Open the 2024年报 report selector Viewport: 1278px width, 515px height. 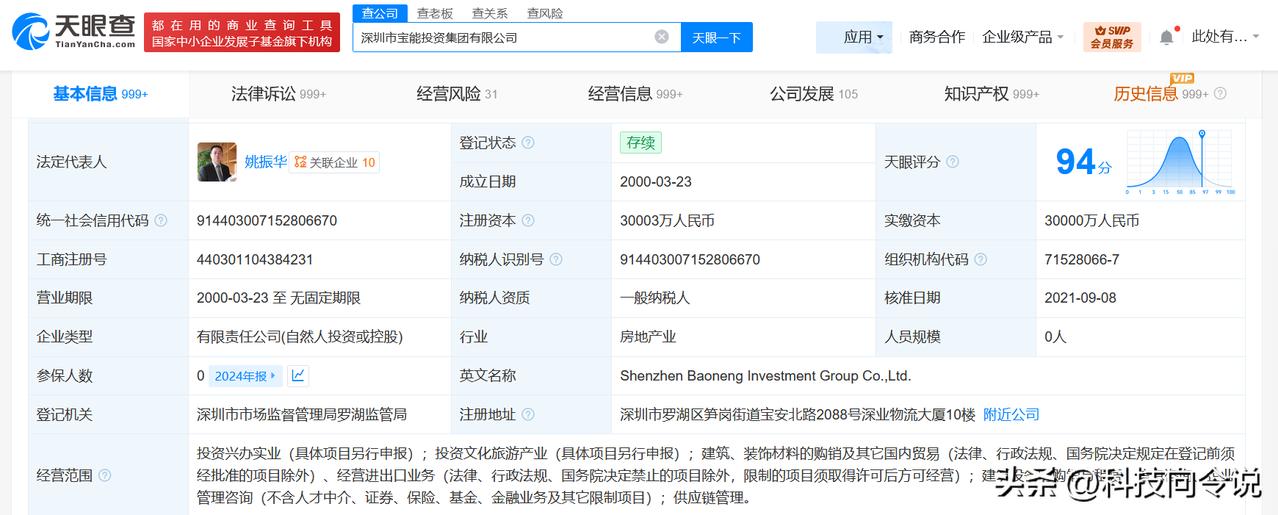coord(246,376)
